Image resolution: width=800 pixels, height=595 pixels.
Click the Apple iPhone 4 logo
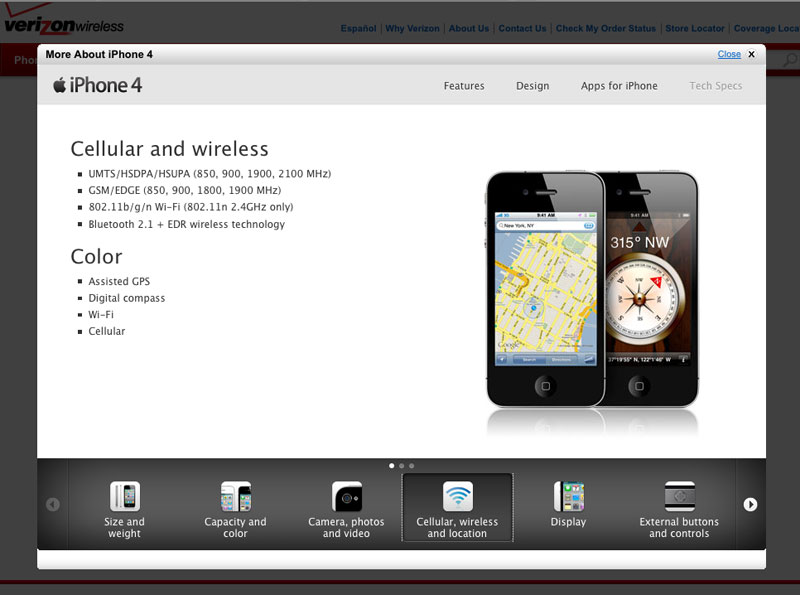tap(97, 85)
